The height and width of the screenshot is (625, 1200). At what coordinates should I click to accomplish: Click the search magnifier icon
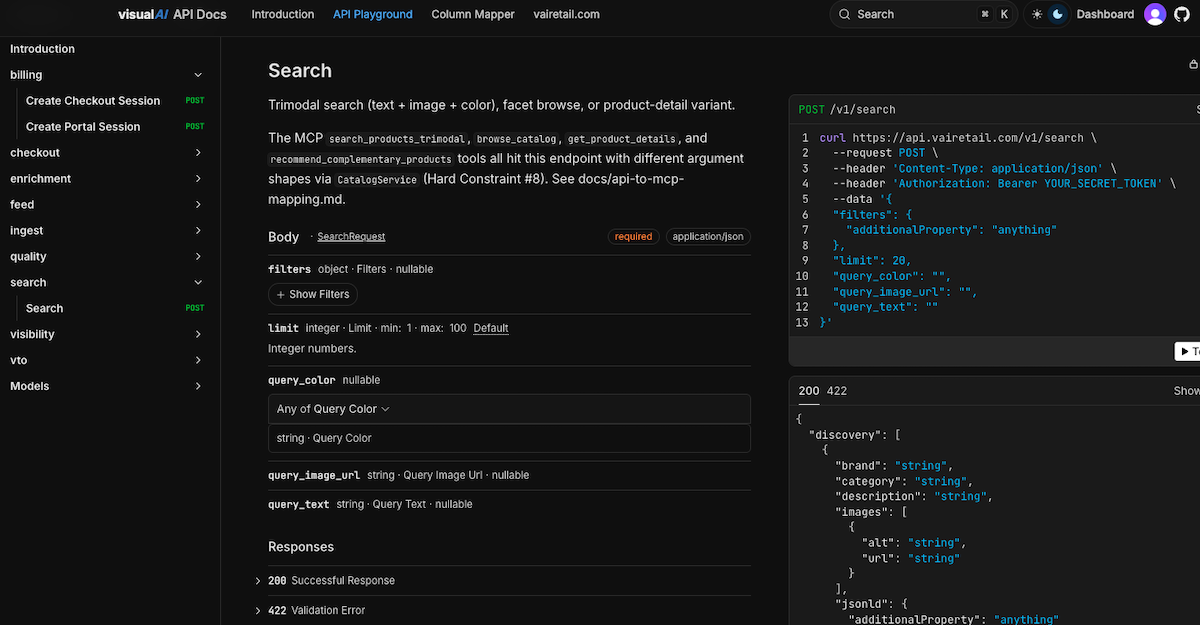coord(845,14)
